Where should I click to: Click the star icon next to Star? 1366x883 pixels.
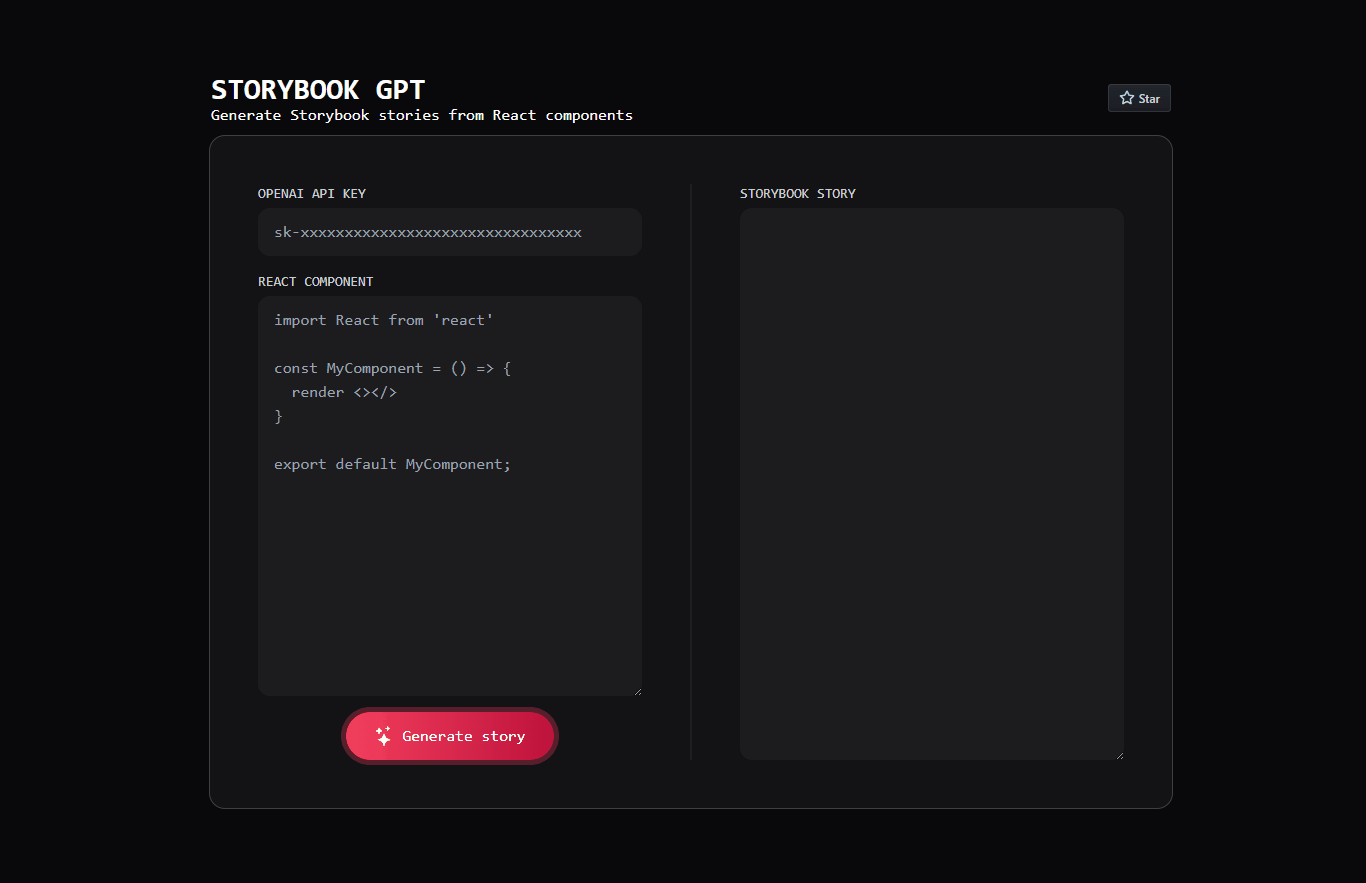coord(1127,98)
